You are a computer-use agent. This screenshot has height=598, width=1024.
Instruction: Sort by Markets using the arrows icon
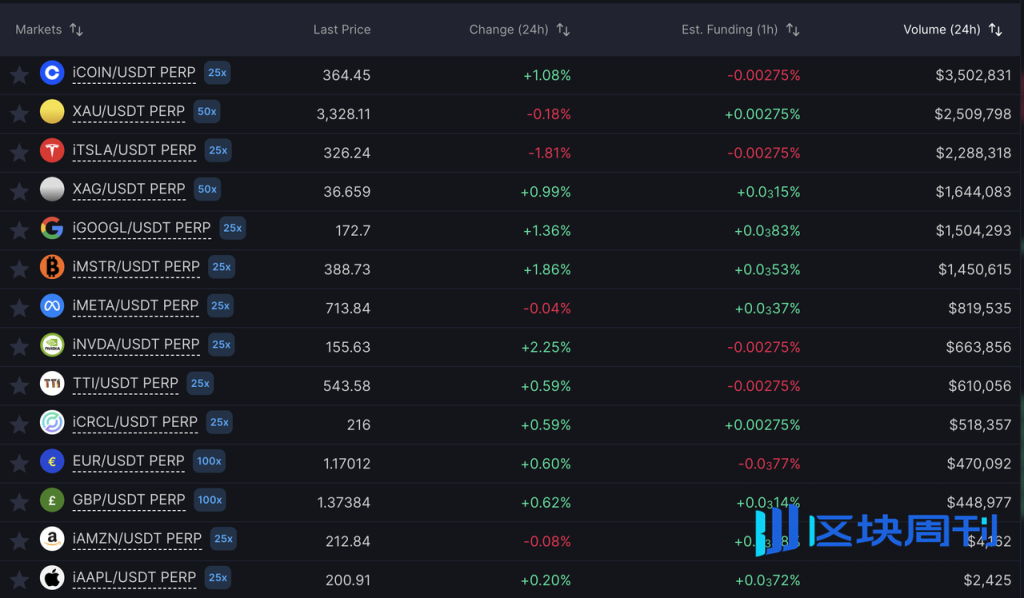tap(76, 29)
